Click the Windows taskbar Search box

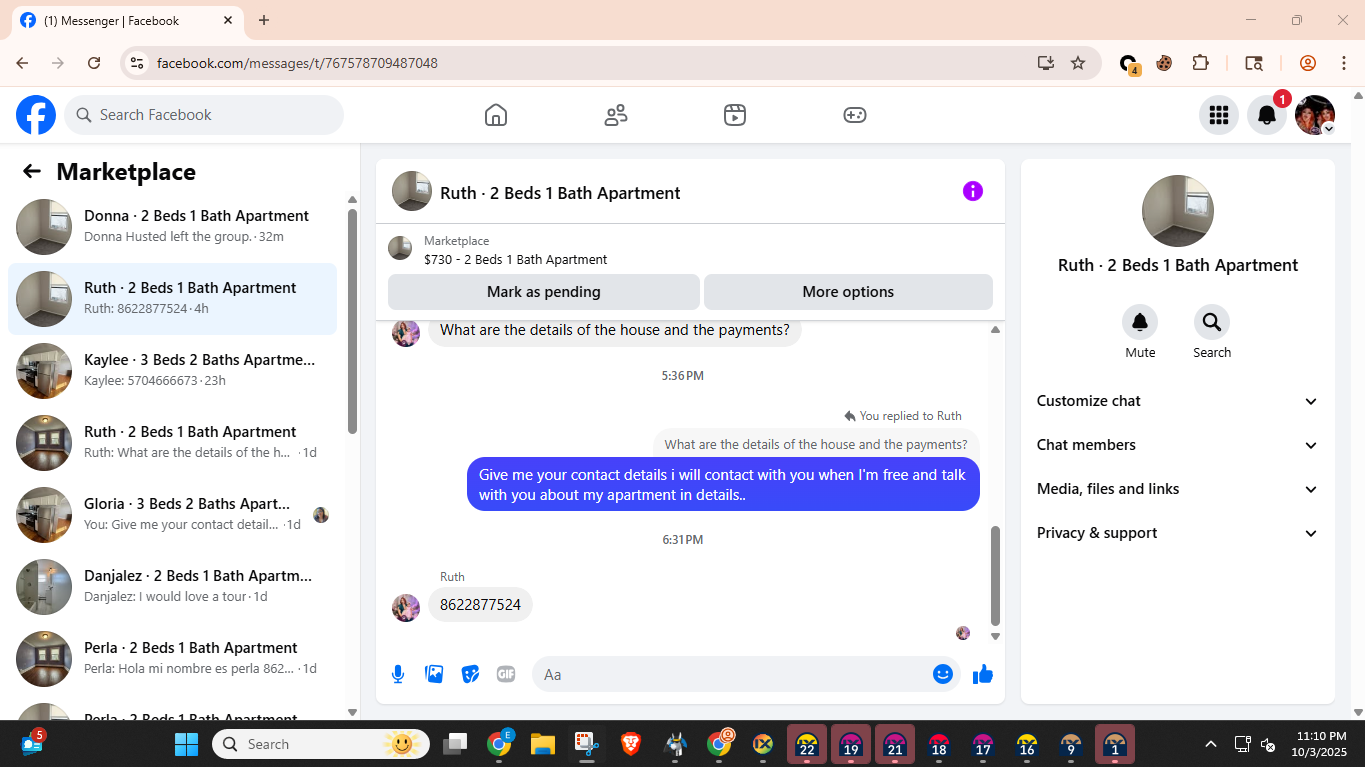coord(321,744)
